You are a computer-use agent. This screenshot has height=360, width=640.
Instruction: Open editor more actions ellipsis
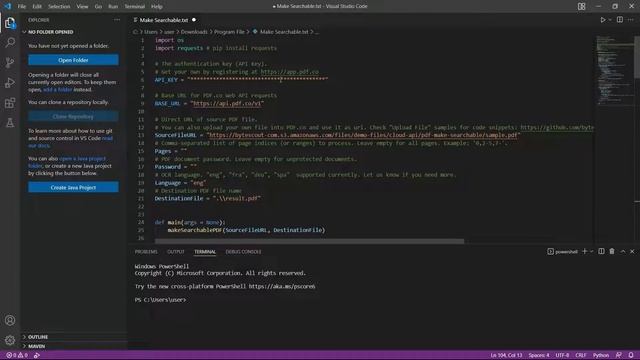point(631,20)
